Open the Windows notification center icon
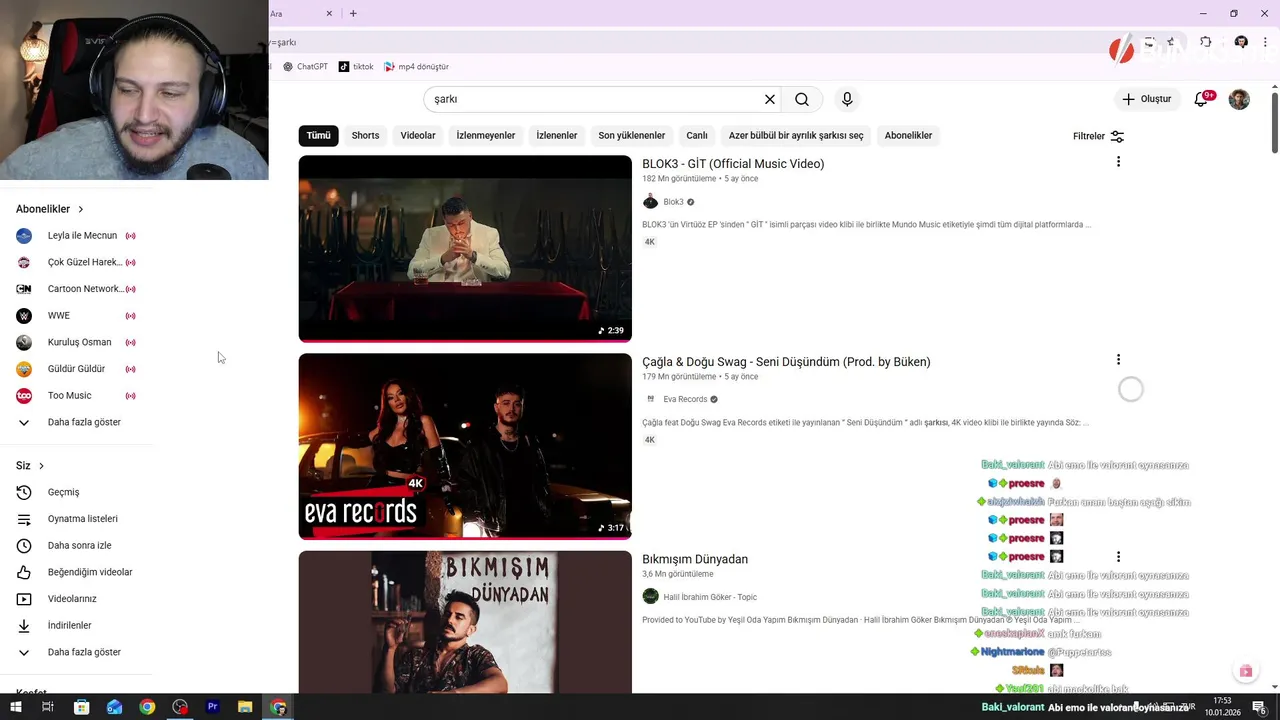Image resolution: width=1280 pixels, height=720 pixels. pos(1259,707)
